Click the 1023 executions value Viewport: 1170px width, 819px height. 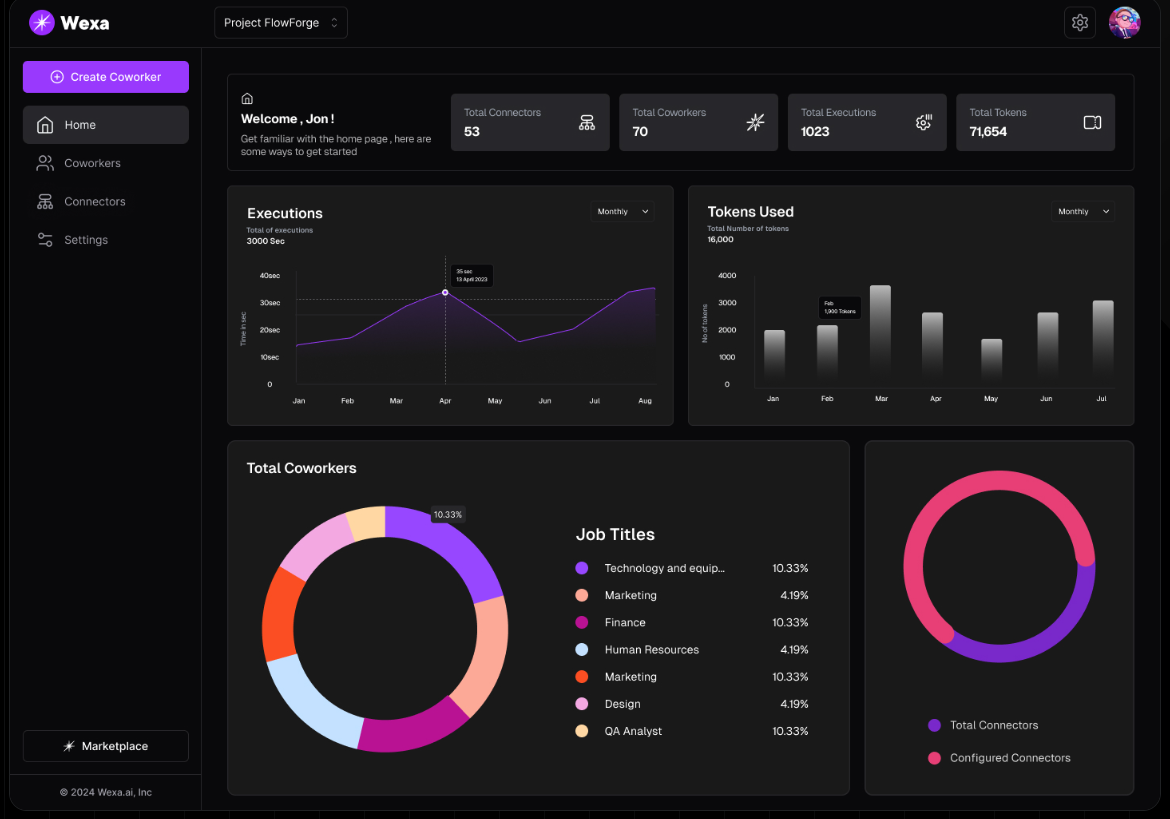(815, 131)
